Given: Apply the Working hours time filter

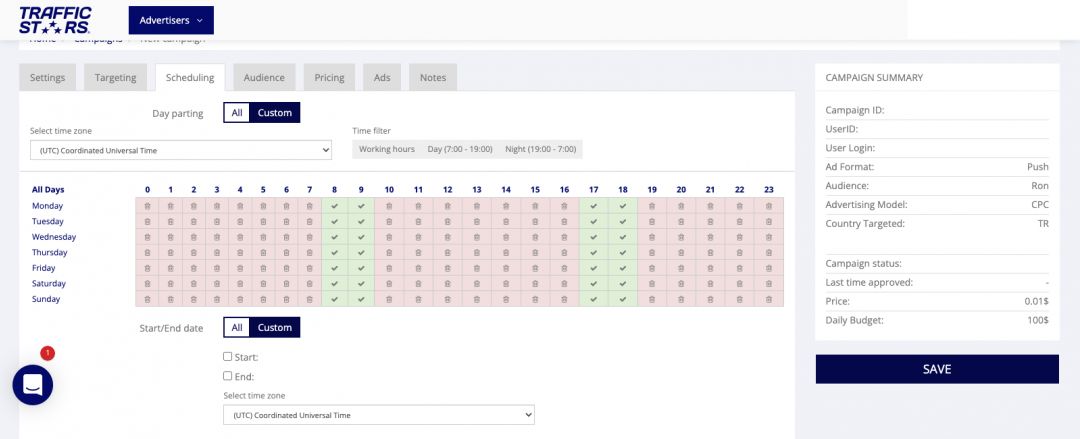Looking at the screenshot, I should (x=386, y=149).
